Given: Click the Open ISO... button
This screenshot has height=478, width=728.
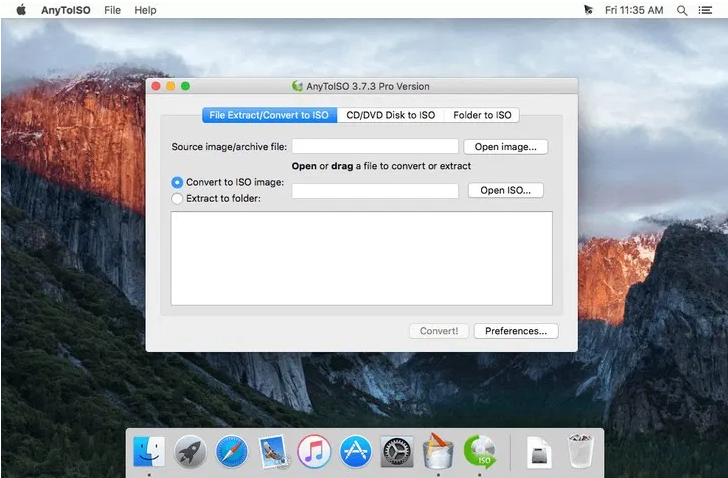Looking at the screenshot, I should 505,190.
